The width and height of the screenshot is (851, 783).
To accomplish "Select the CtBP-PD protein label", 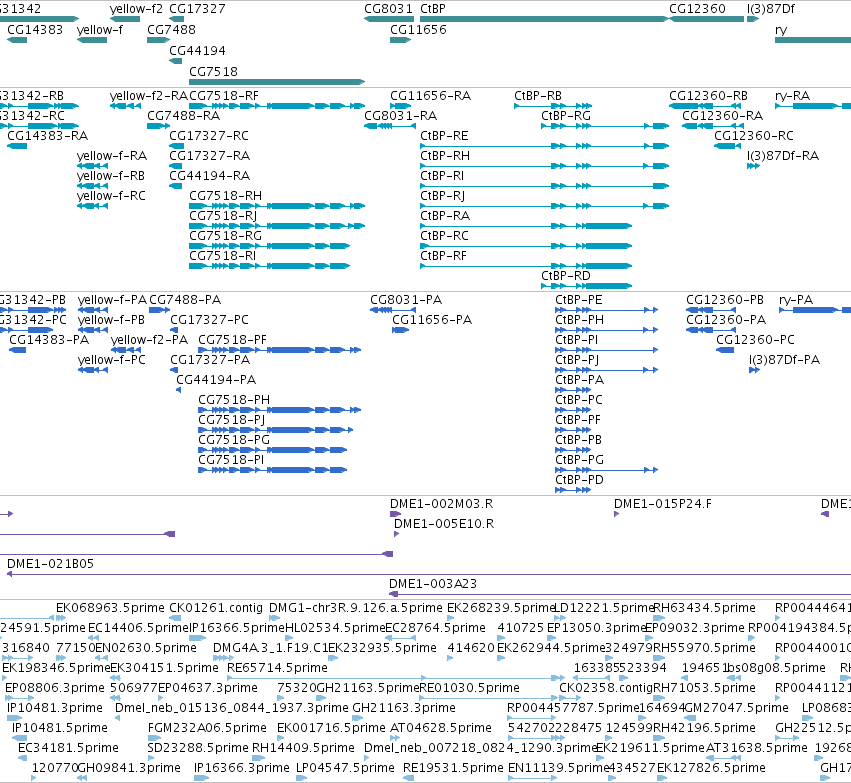I will [x=579, y=480].
